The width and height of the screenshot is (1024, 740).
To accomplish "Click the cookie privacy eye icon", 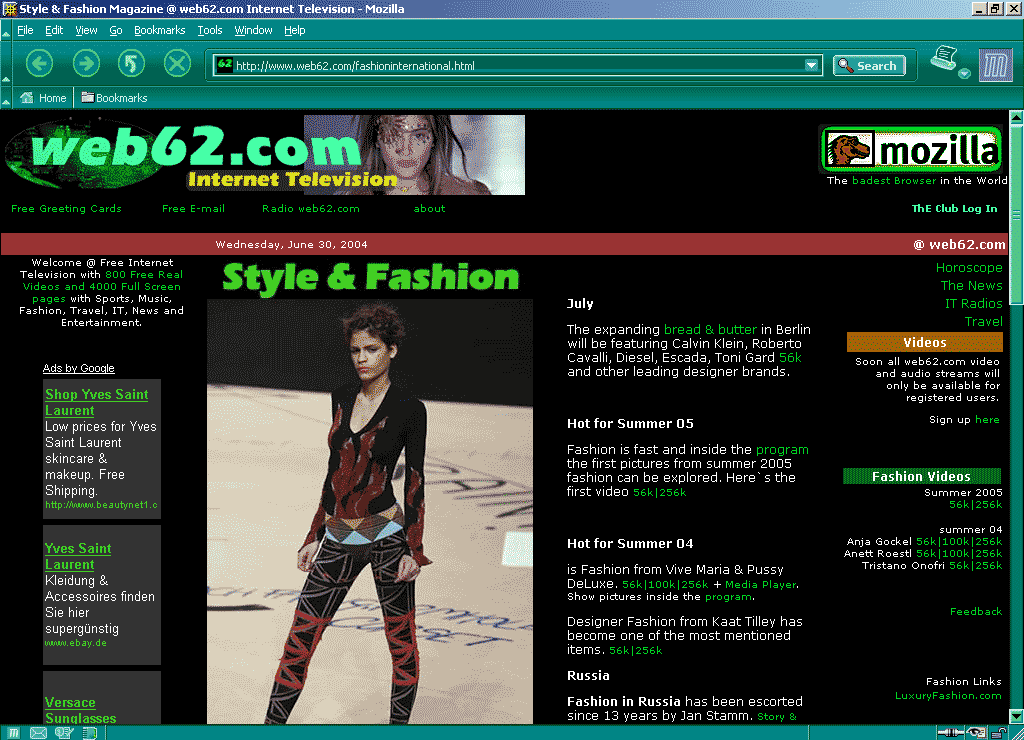I will tap(977, 733).
